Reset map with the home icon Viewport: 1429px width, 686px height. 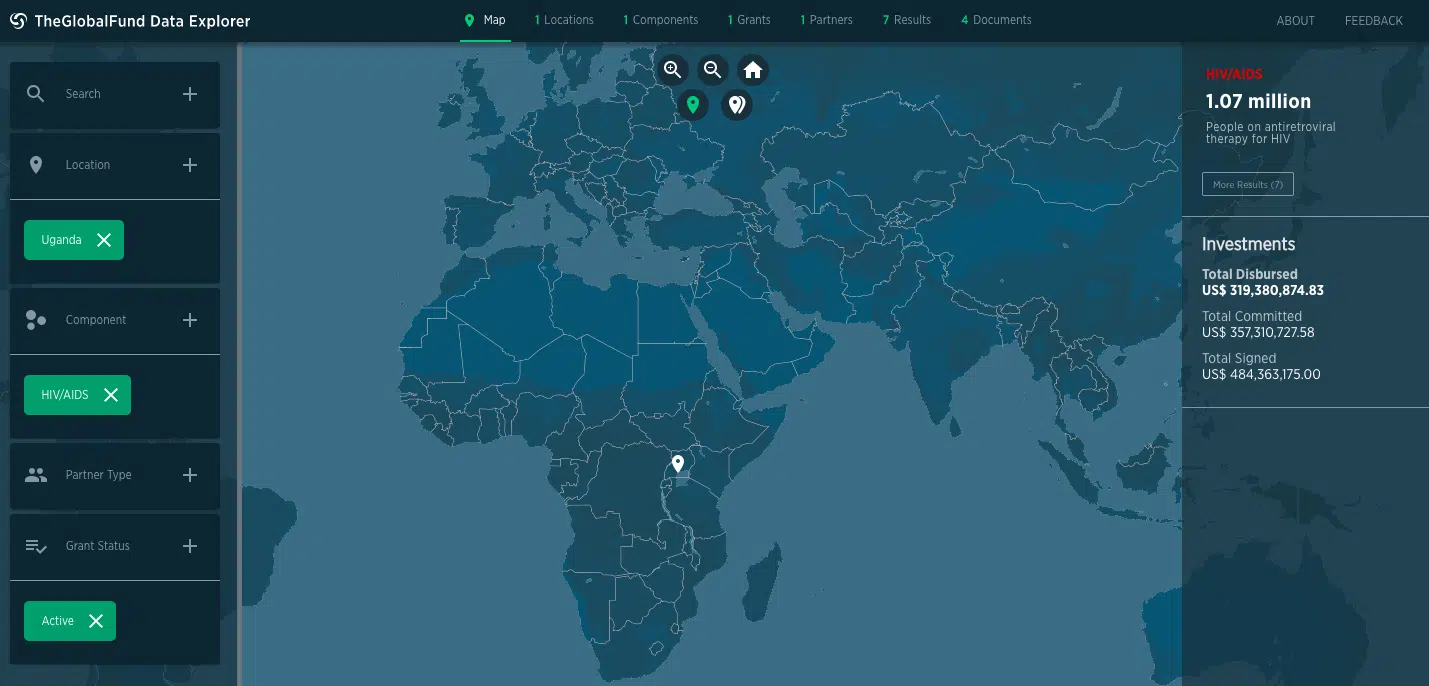753,70
